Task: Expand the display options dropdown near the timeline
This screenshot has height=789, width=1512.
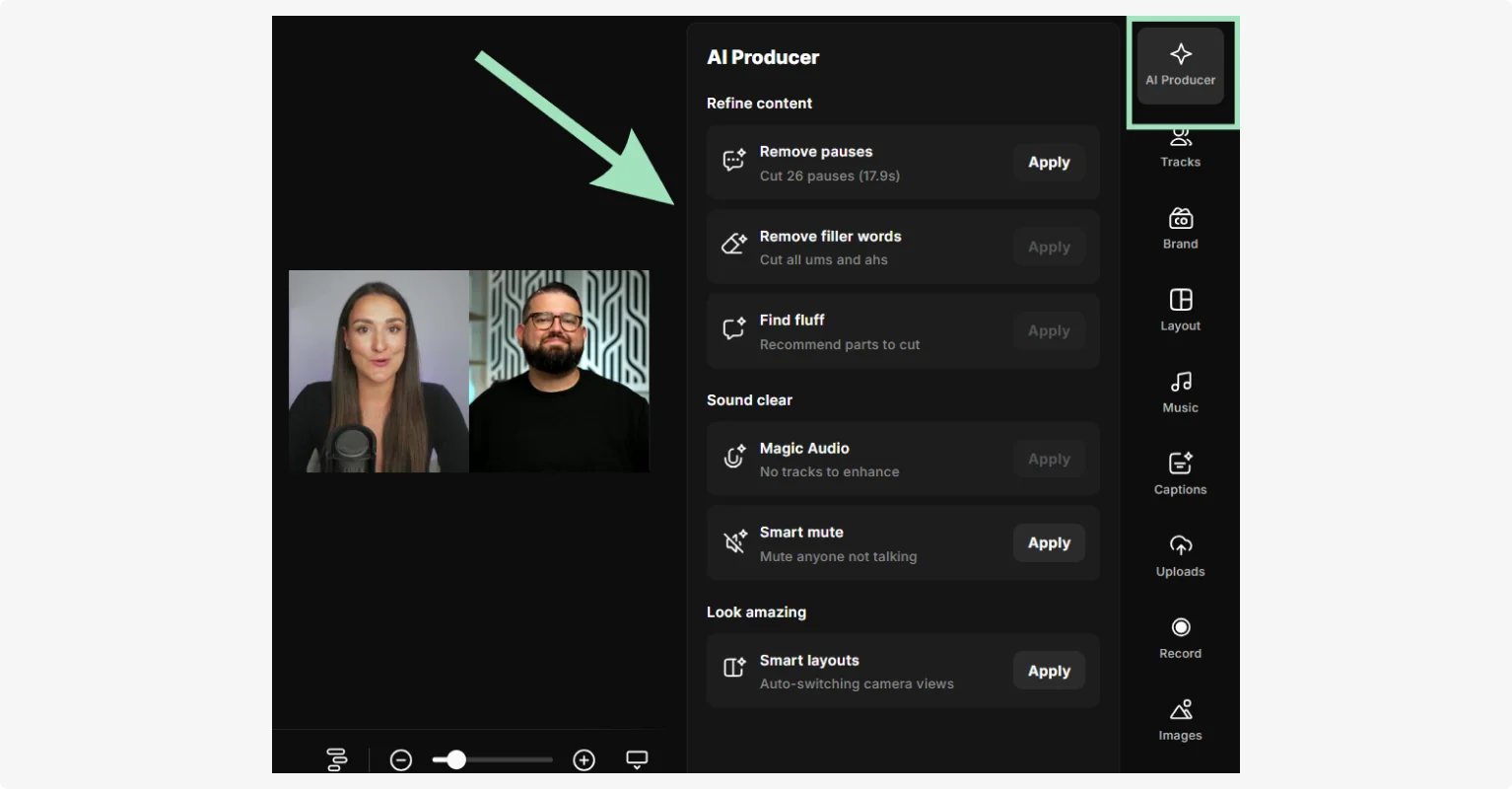Action: click(636, 759)
